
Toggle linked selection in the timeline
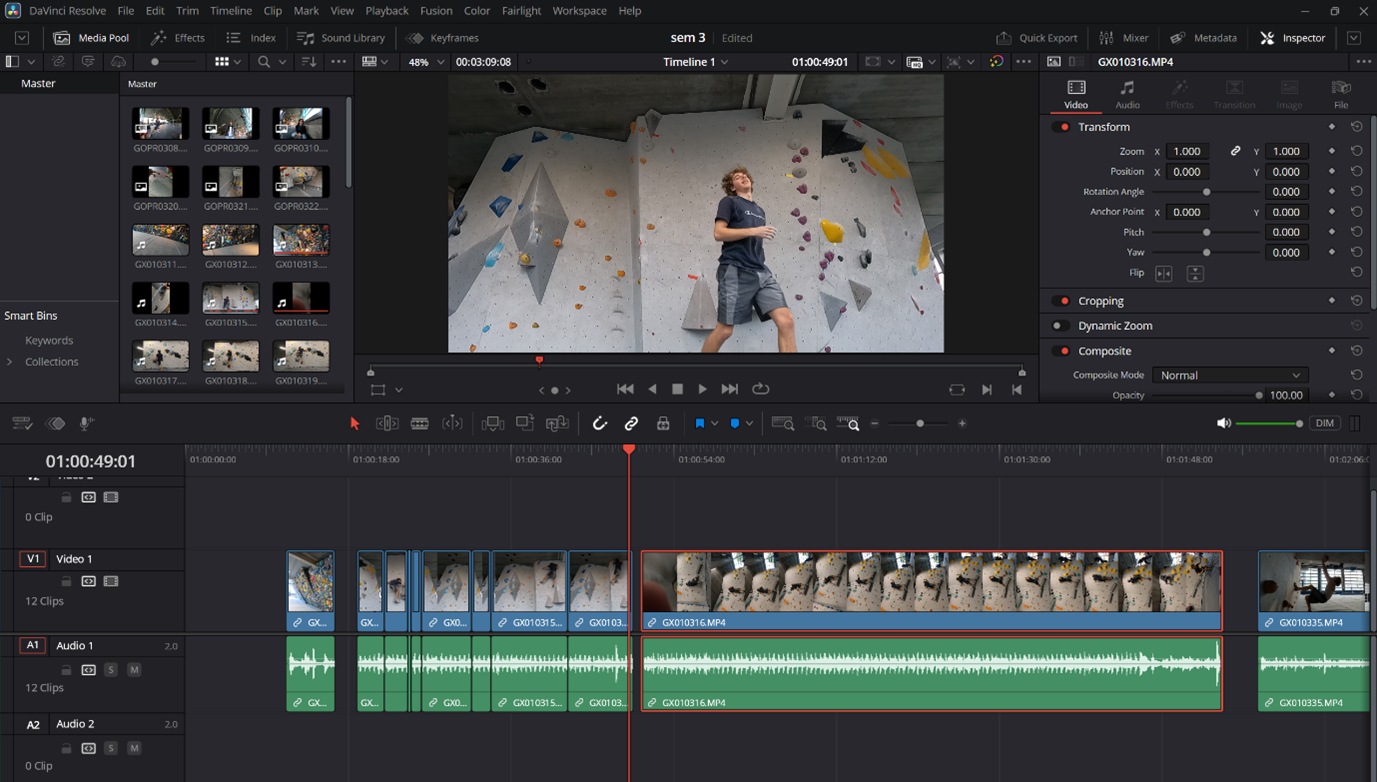pyautogui.click(x=631, y=423)
